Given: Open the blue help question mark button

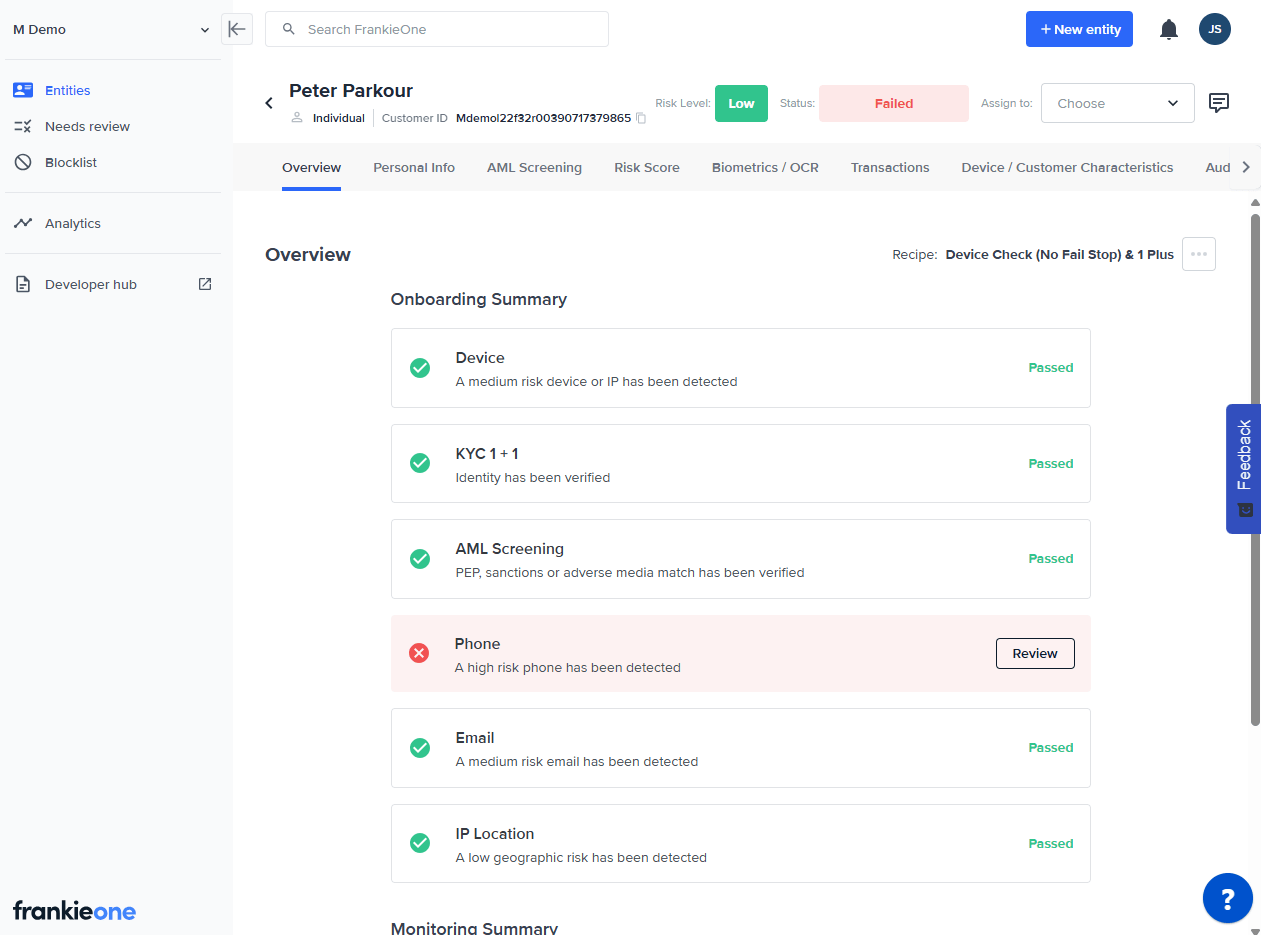Looking at the screenshot, I should (x=1227, y=897).
